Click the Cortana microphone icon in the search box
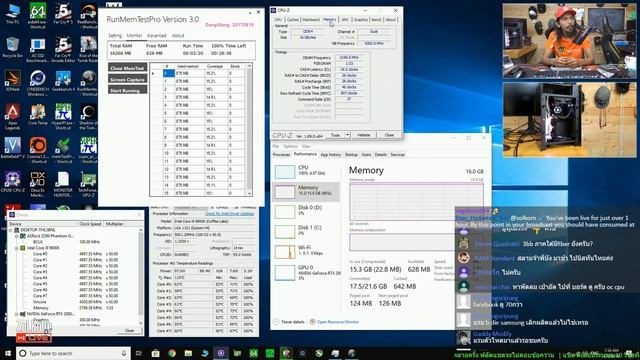Screen dimensions: 640x360 [124, 353]
